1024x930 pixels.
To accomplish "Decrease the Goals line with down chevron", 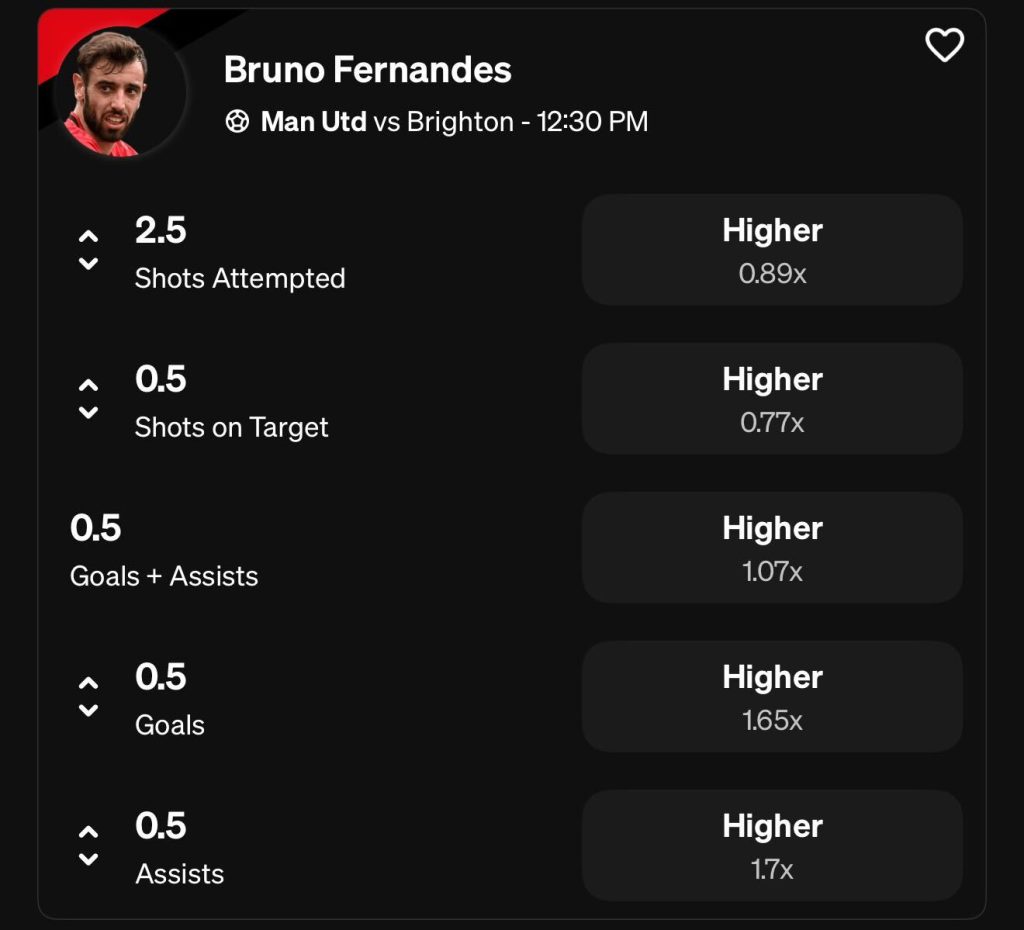I will click(88, 710).
